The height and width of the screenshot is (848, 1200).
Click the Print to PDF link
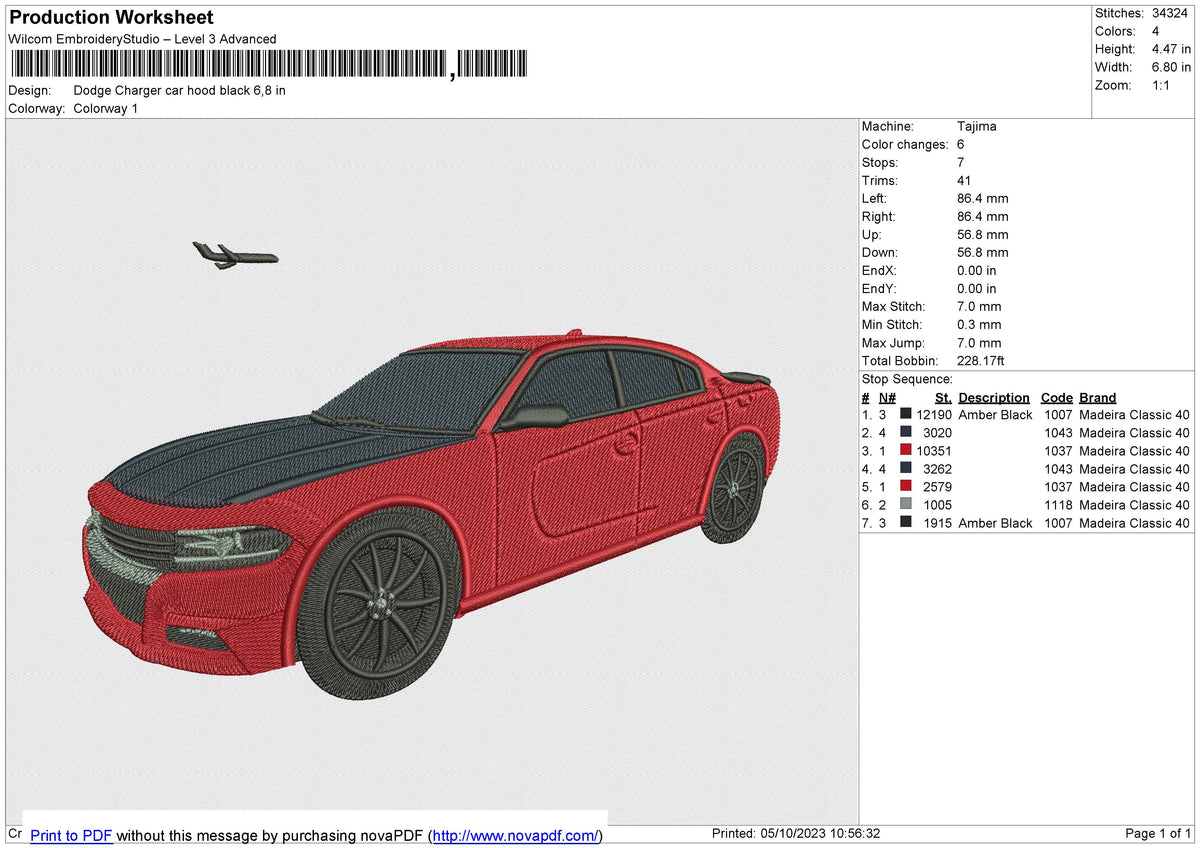[x=71, y=835]
